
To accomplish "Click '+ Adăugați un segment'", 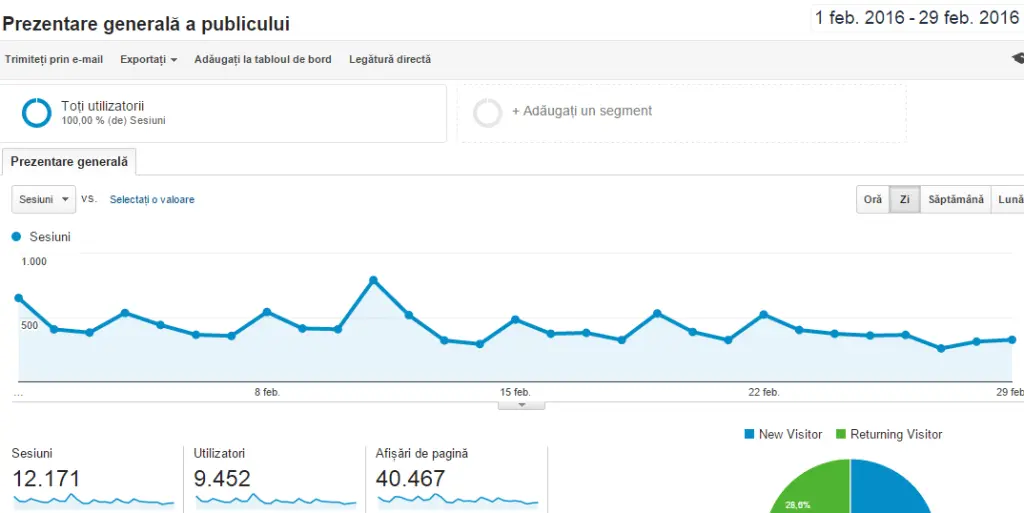I will pyautogui.click(x=582, y=111).
